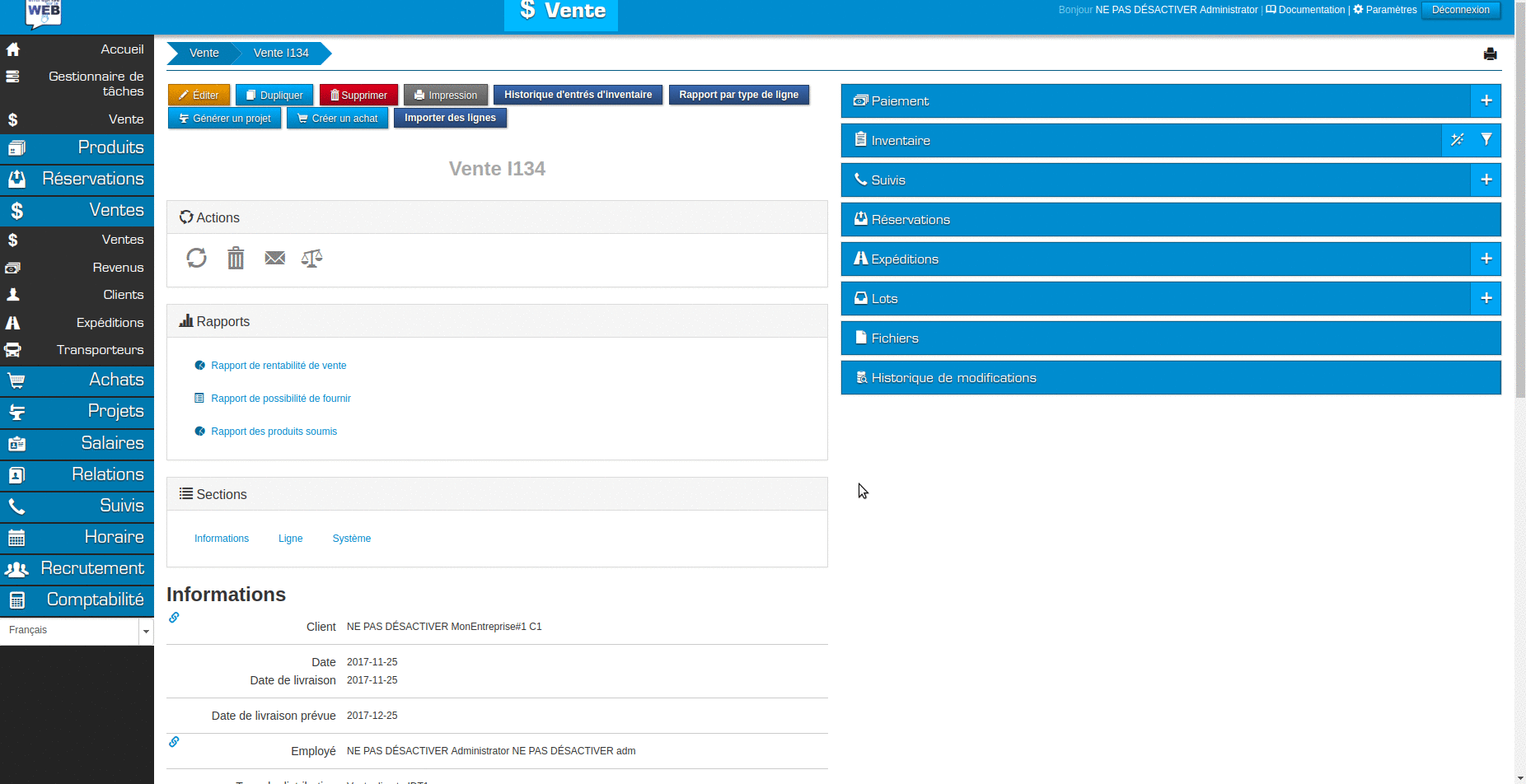Open the Français language dropdown
Image resolution: width=1526 pixels, height=784 pixels.
coord(77,631)
